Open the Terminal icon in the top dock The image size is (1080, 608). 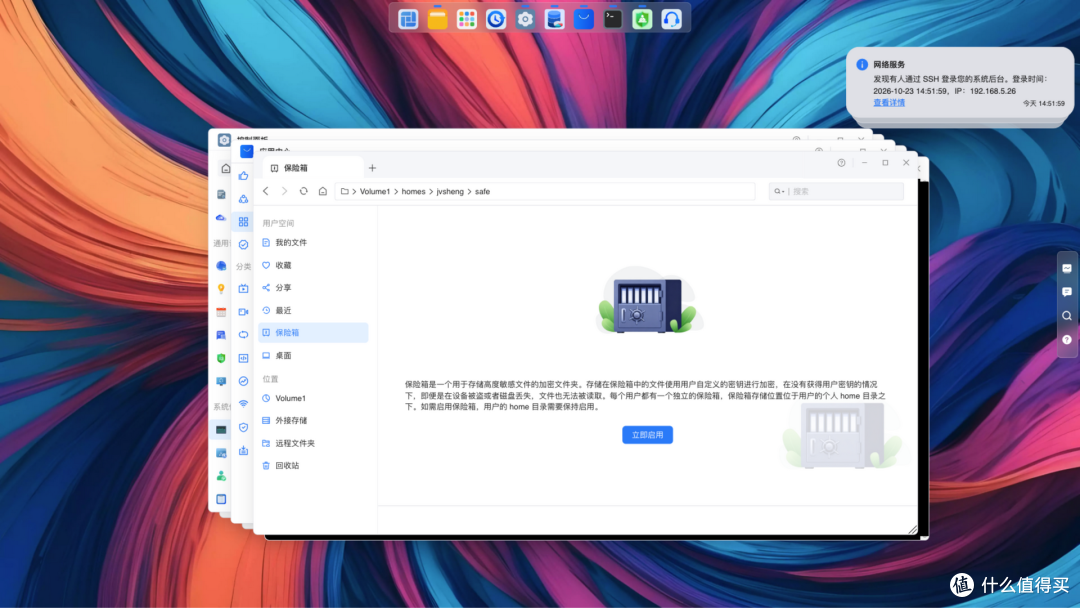click(613, 19)
